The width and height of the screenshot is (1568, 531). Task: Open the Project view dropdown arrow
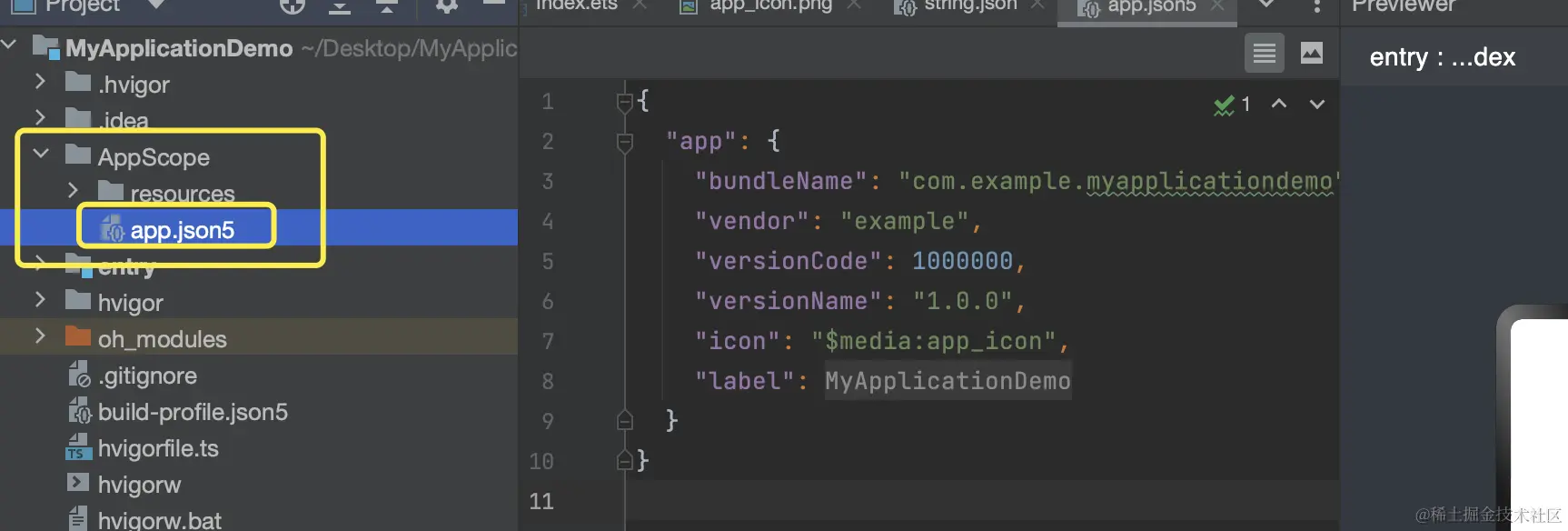tap(156, 5)
